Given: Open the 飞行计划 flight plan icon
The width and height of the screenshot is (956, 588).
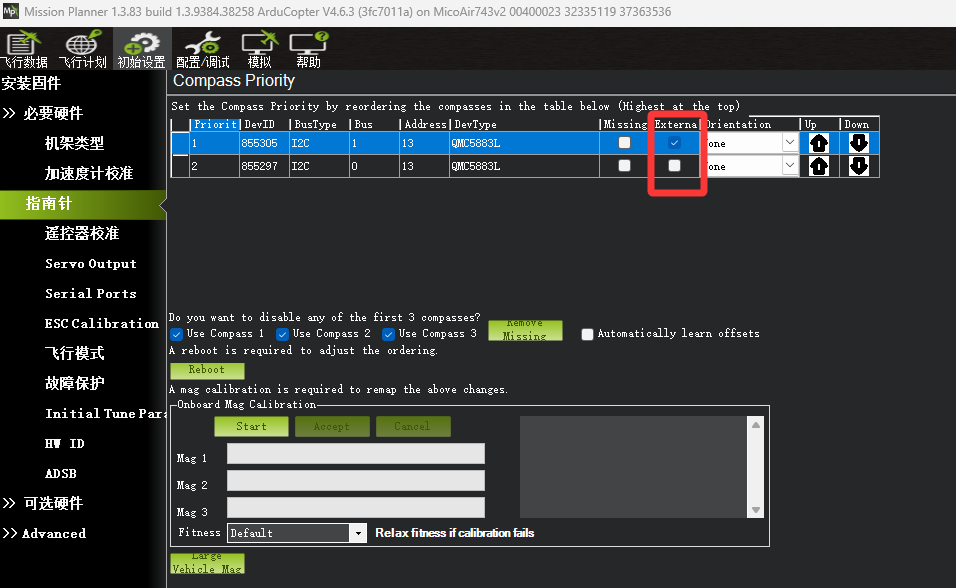Looking at the screenshot, I should [x=81, y=48].
